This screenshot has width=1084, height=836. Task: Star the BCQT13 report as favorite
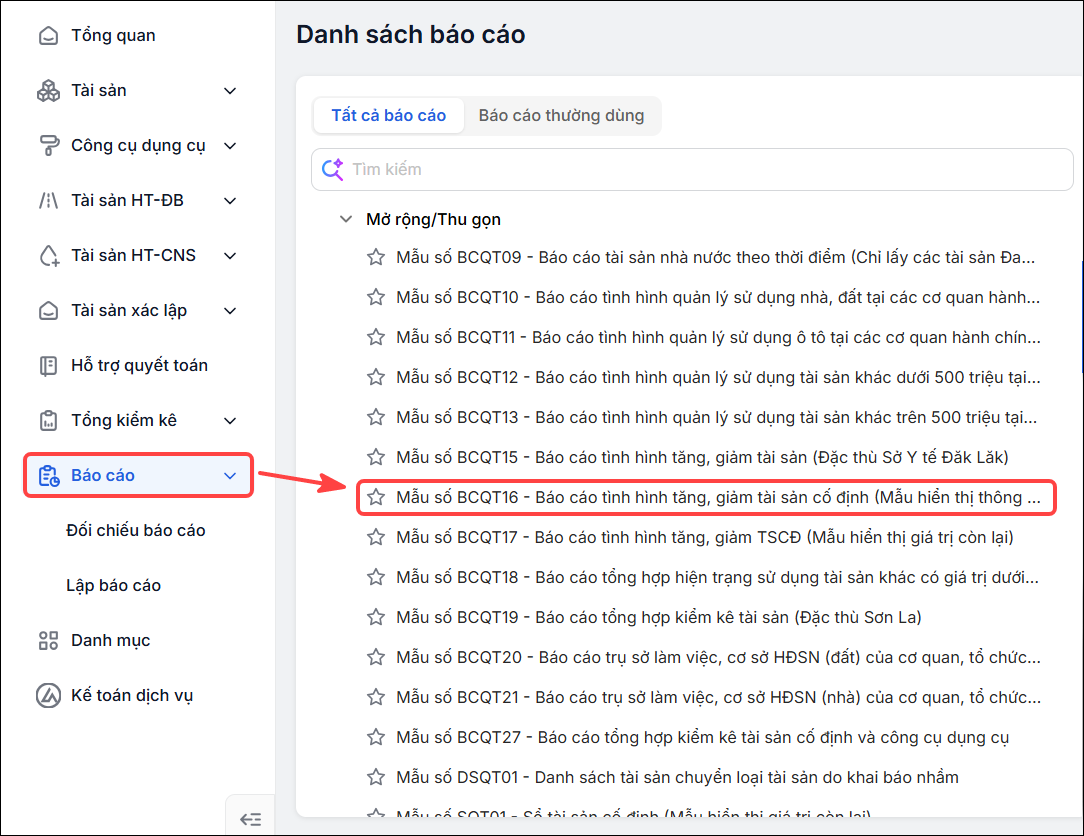[376, 417]
